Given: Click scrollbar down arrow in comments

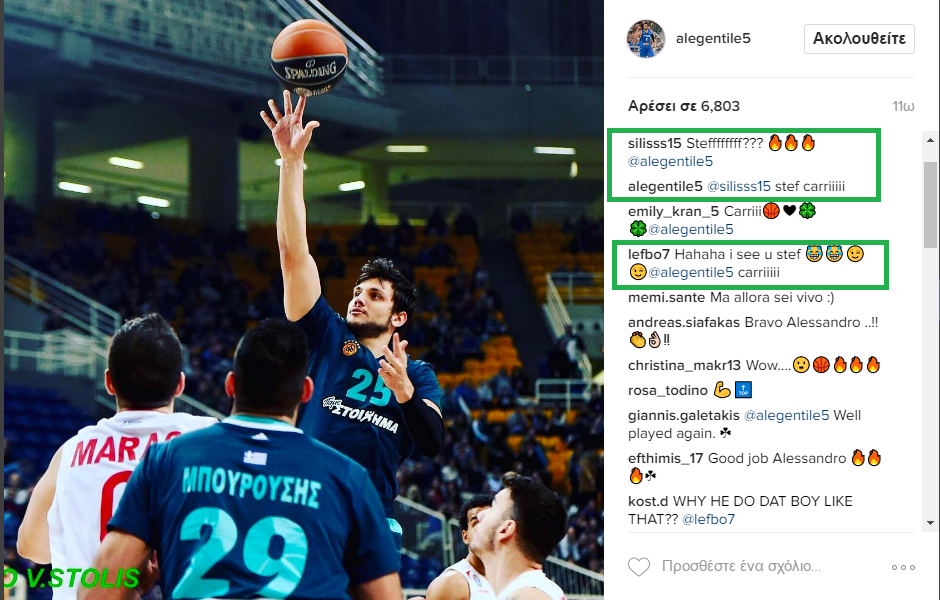Looking at the screenshot, I should [x=930, y=523].
